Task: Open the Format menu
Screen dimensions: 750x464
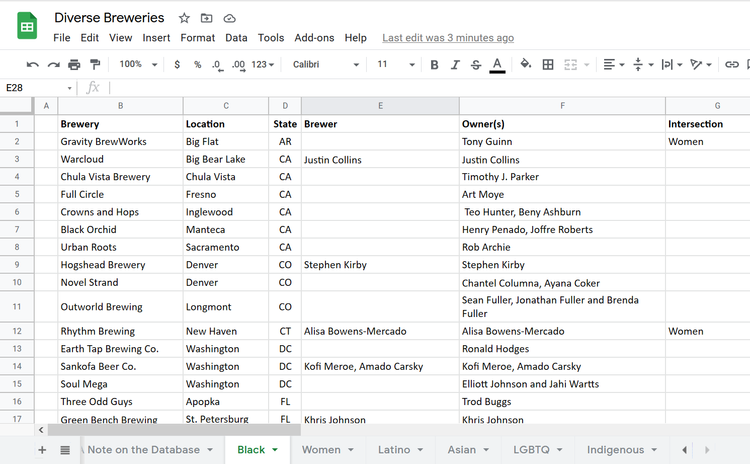Action: pyautogui.click(x=198, y=38)
